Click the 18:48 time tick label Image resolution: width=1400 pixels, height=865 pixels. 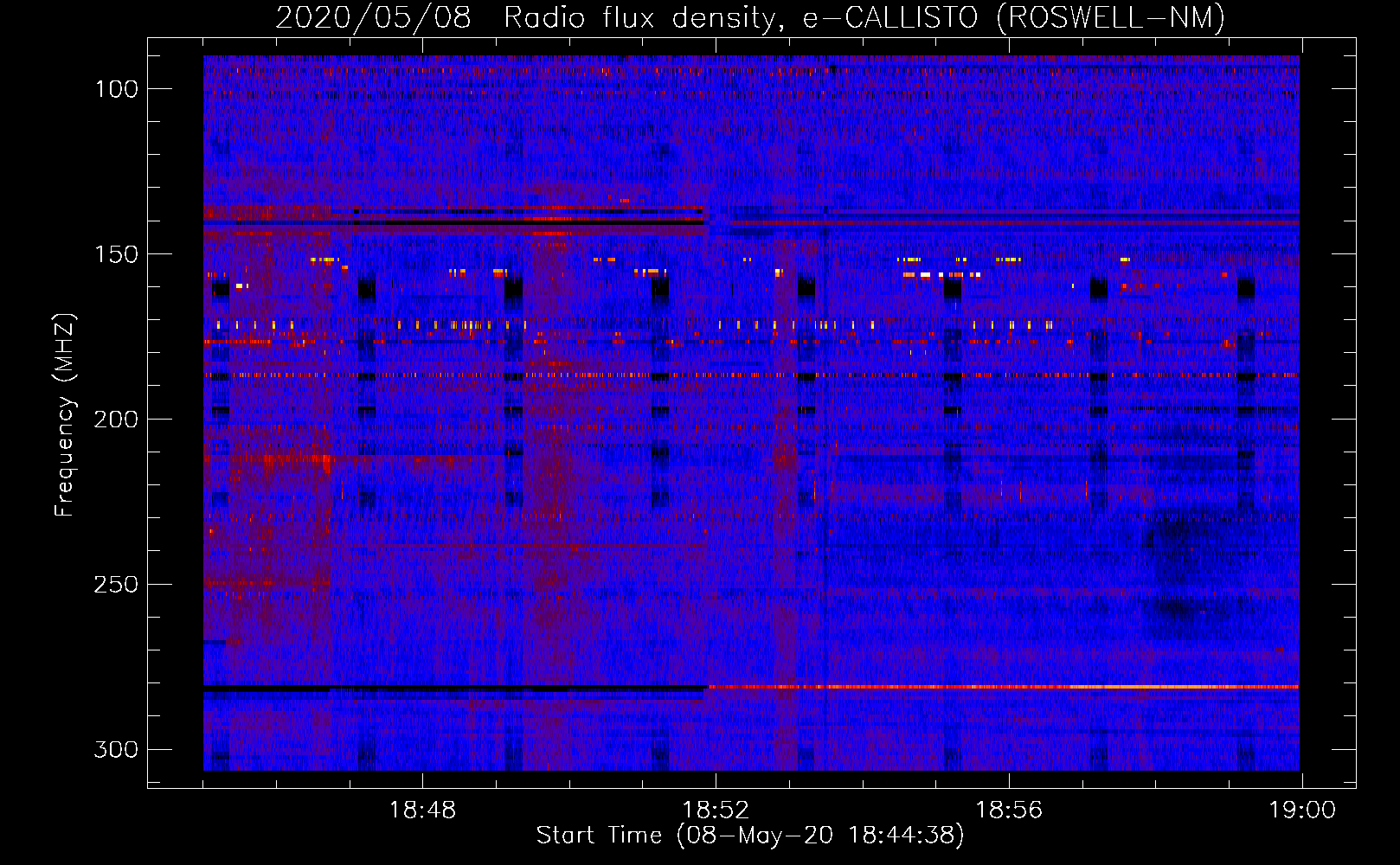coord(422,811)
